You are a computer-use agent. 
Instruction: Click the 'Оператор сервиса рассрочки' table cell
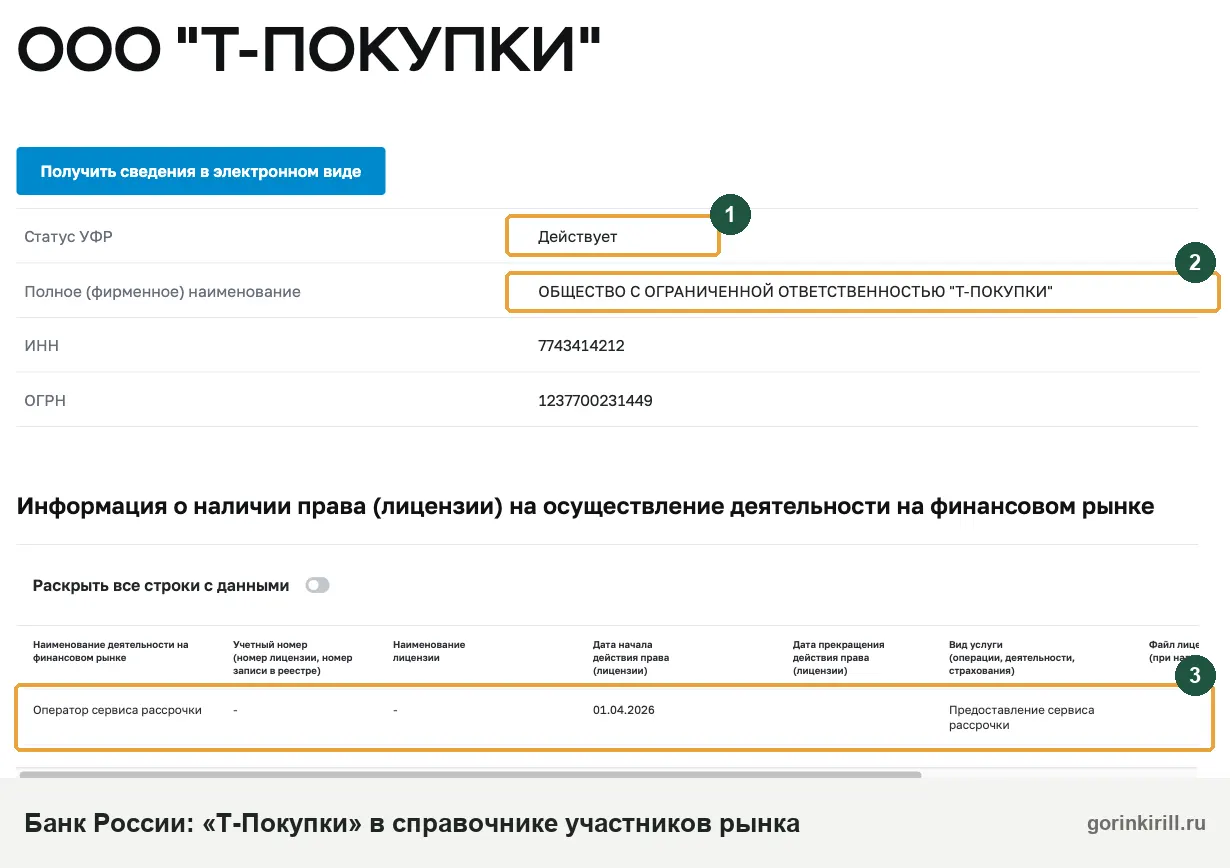point(117,710)
